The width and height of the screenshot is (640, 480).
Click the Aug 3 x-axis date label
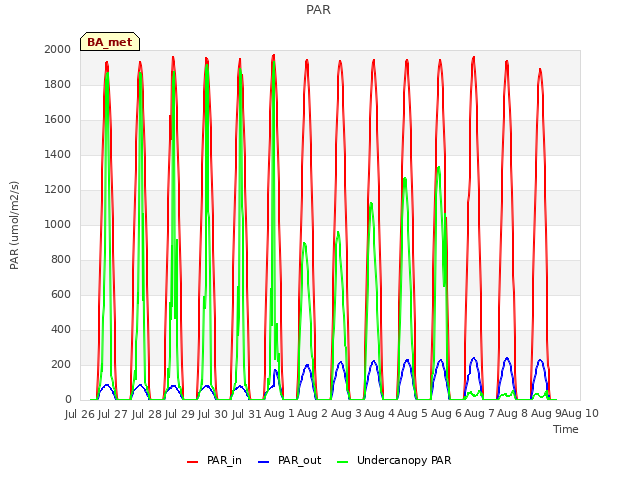[x=346, y=414]
